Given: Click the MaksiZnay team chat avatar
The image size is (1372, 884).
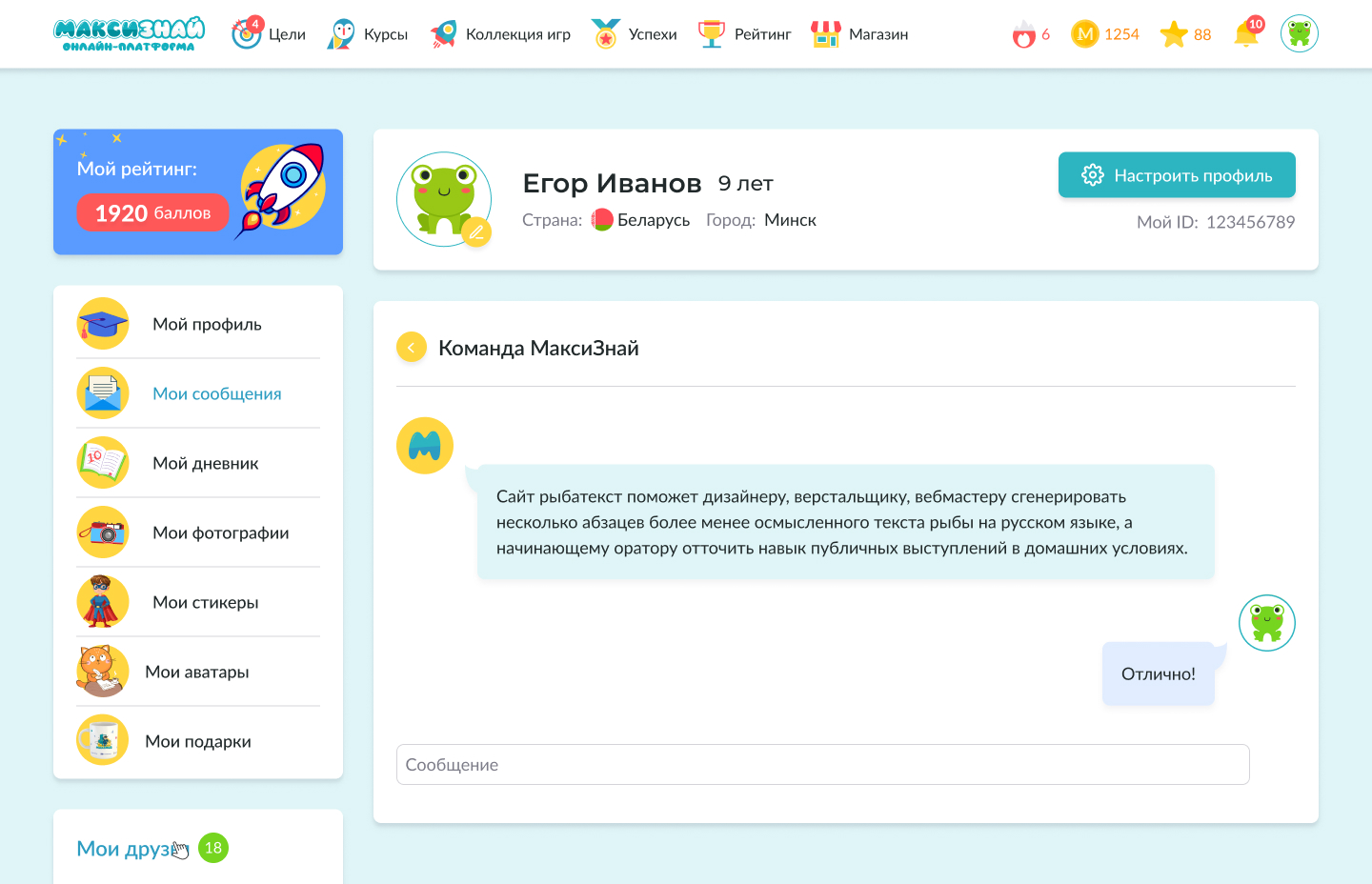Looking at the screenshot, I should 425,445.
